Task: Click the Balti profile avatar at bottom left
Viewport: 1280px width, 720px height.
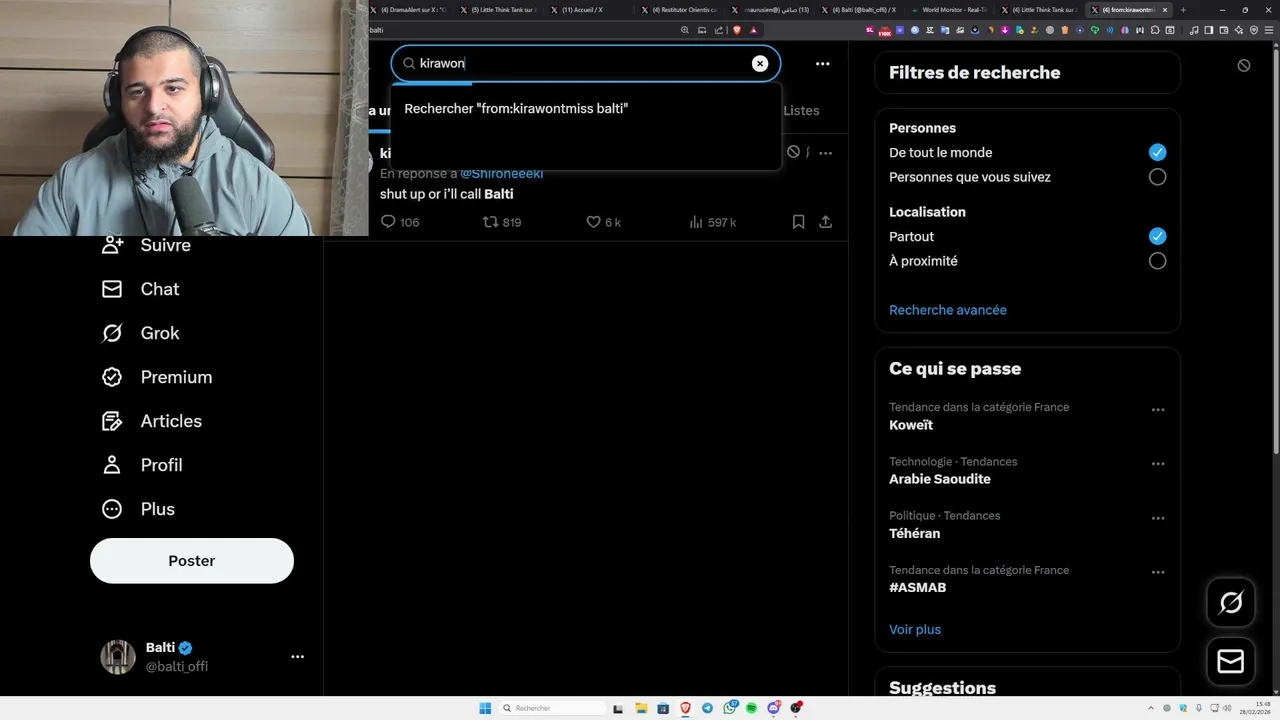Action: (118, 657)
